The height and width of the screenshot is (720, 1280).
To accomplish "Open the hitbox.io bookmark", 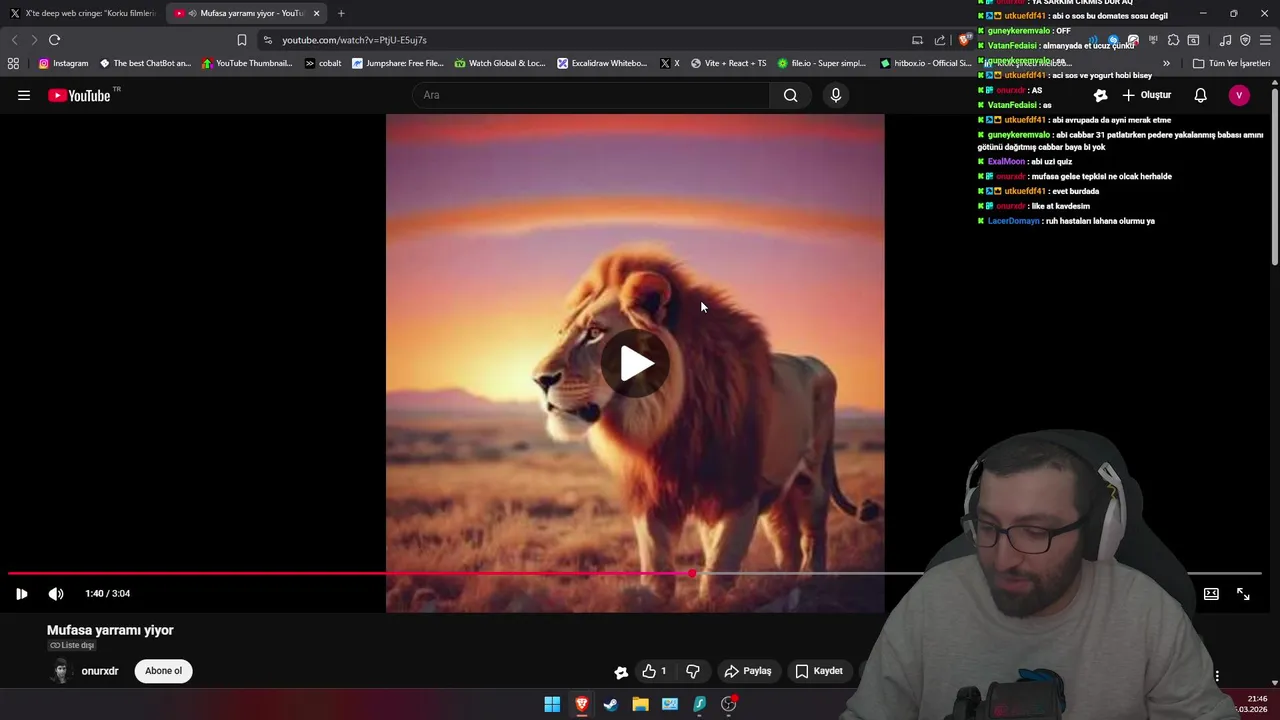I will [925, 63].
